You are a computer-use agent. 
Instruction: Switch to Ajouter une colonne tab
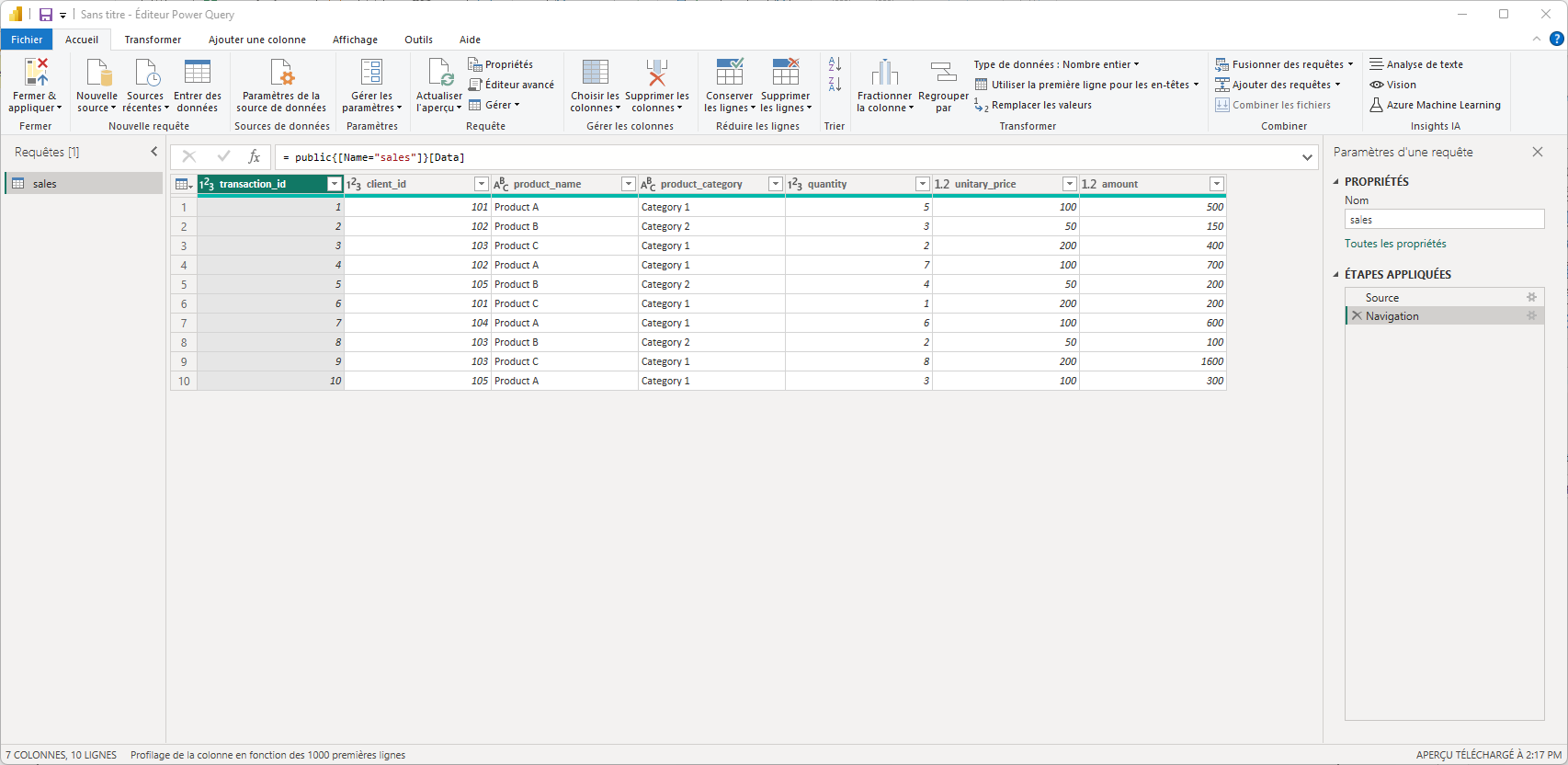pos(257,40)
